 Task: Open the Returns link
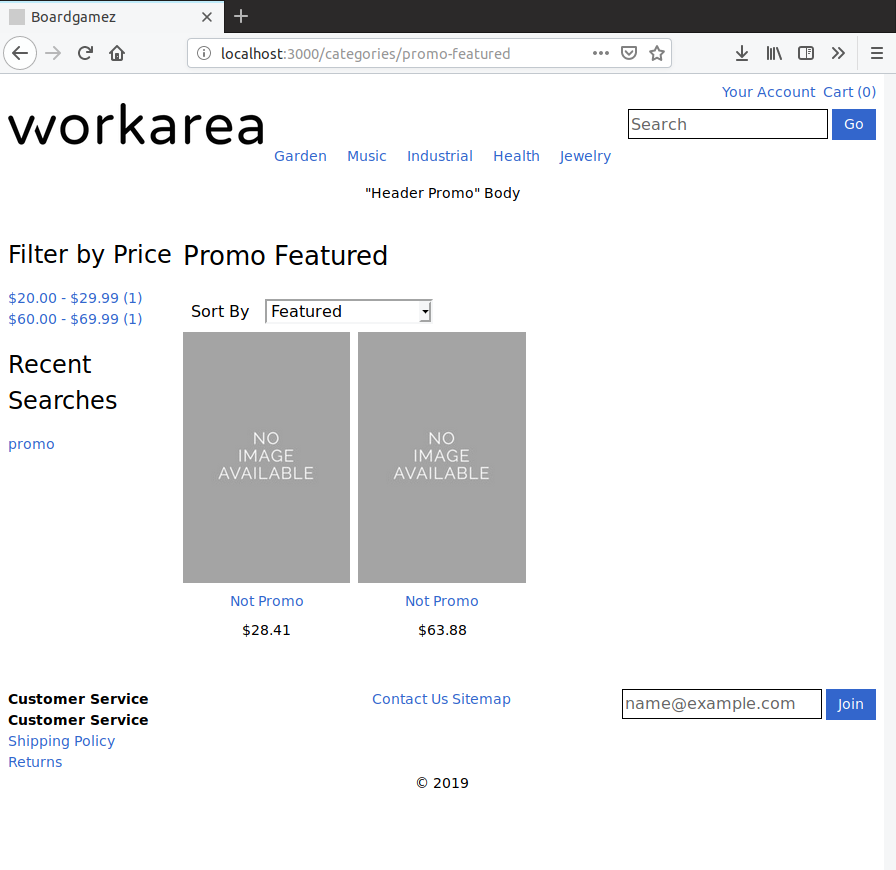[x=35, y=762]
